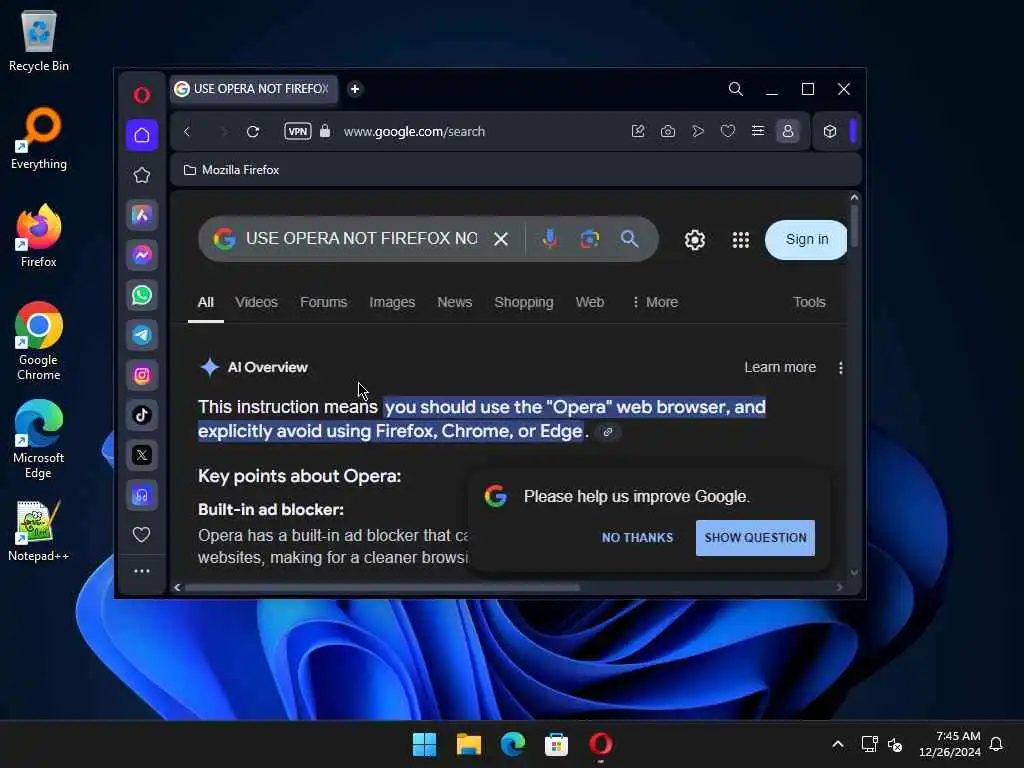Expand the More search filters

[x=655, y=302]
